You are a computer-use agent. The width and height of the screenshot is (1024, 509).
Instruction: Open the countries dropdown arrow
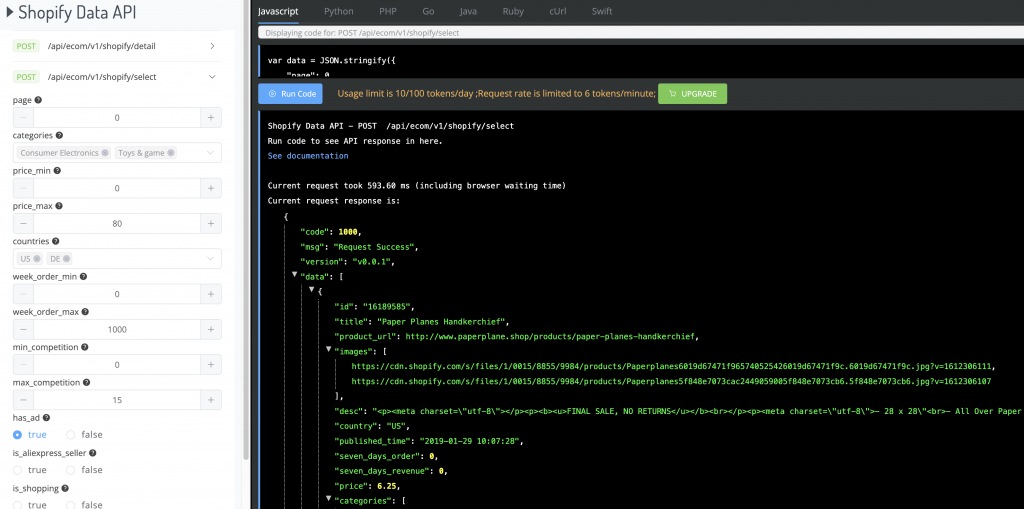click(210, 259)
